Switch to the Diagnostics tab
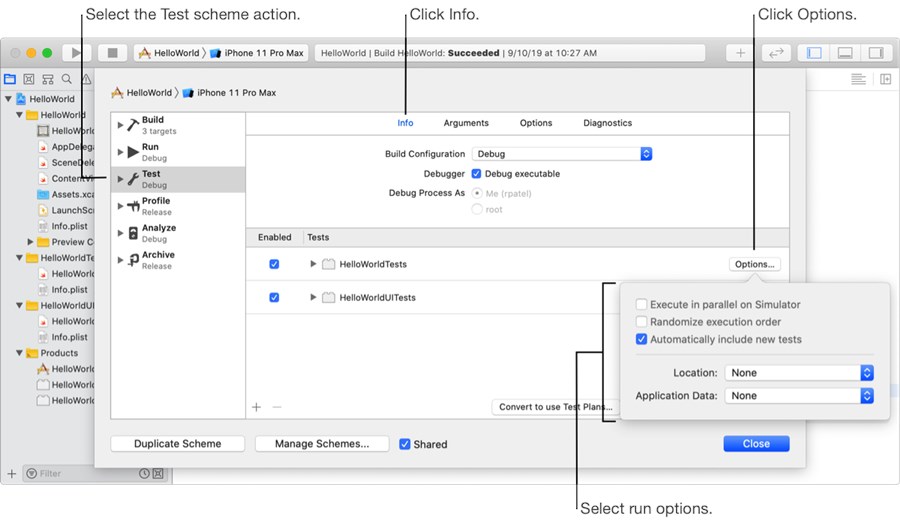 (607, 123)
